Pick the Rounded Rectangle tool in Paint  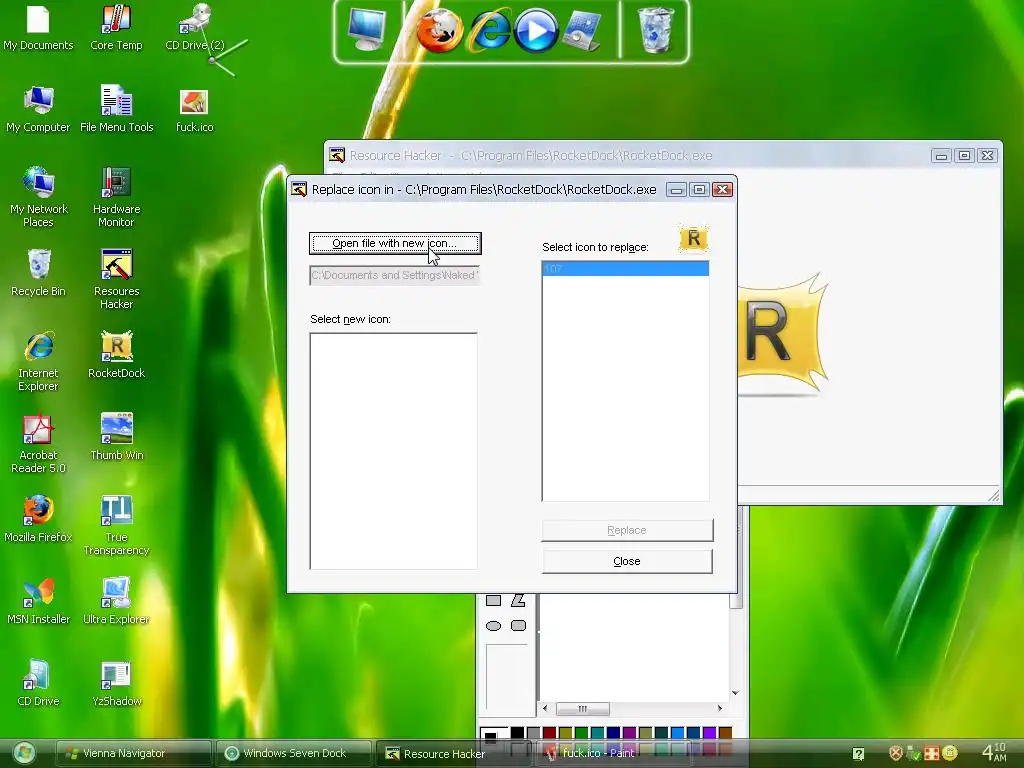(x=519, y=626)
